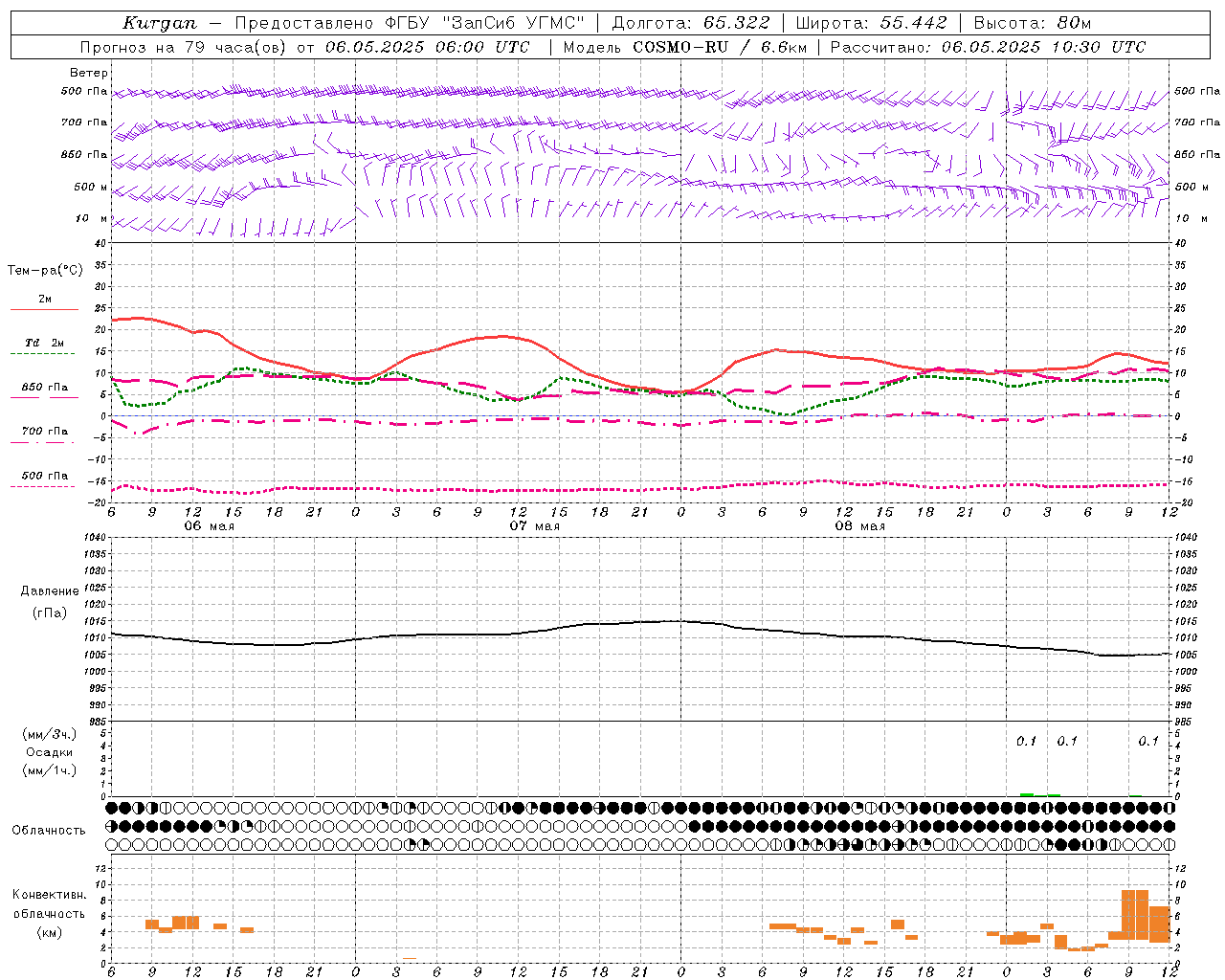Screen dimensions: 1225x980
Task: Click the "Td 2м" dew point legend entry
Action: [45, 343]
